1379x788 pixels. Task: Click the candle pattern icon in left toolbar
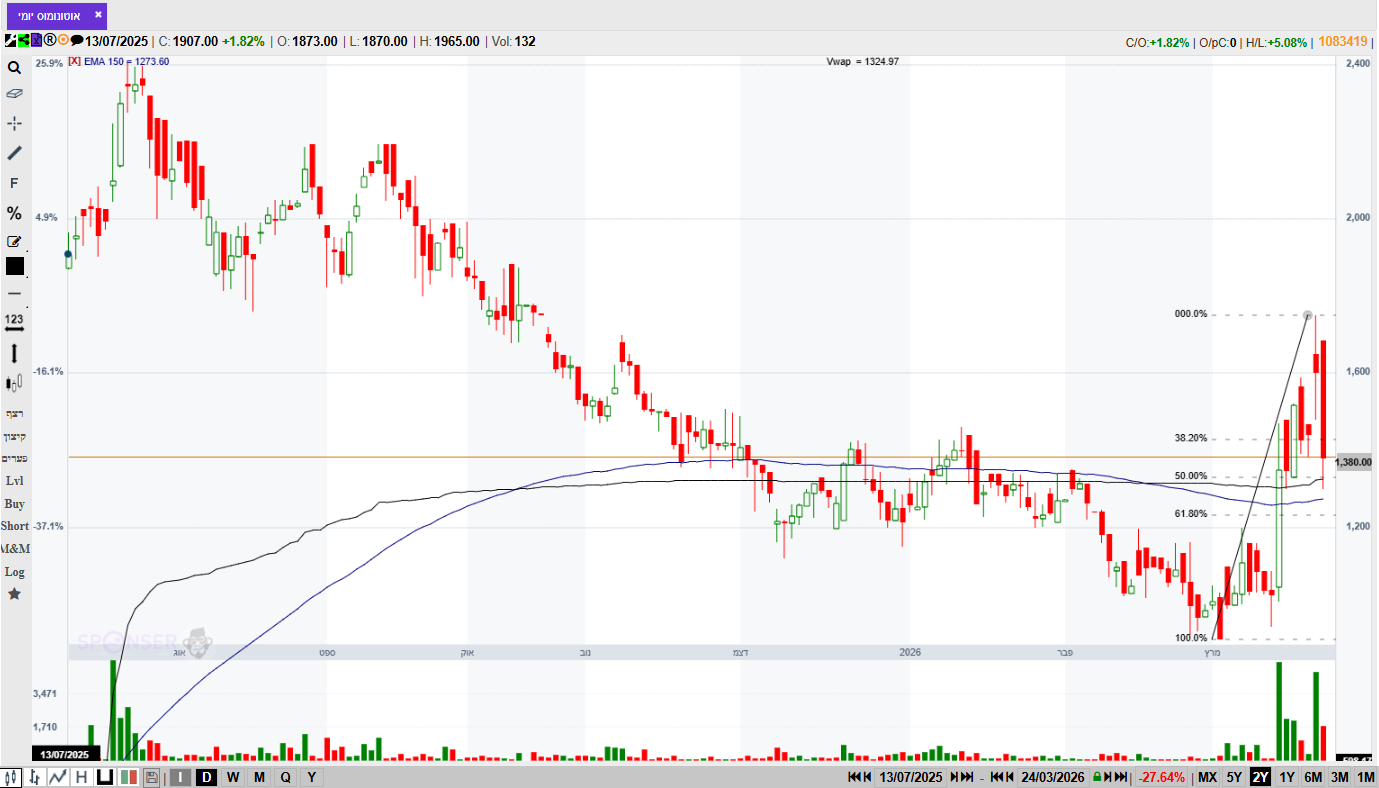[14, 383]
